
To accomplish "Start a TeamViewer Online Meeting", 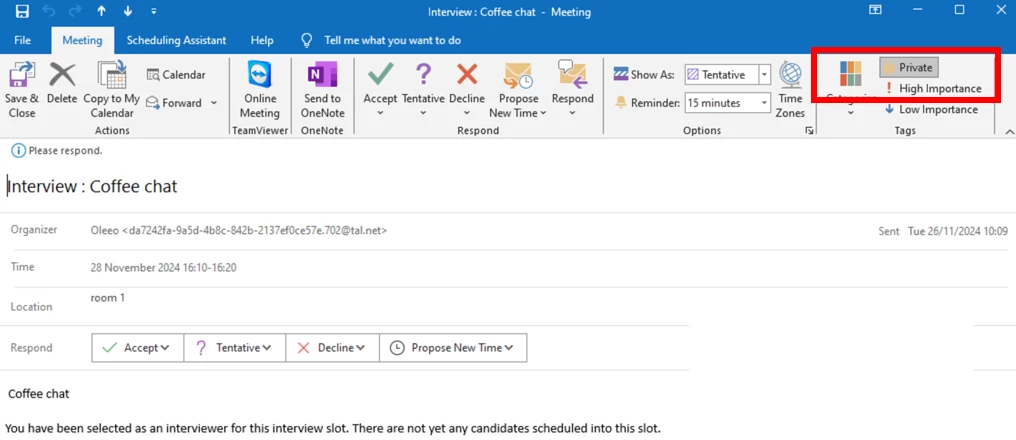I will pyautogui.click(x=260, y=78).
